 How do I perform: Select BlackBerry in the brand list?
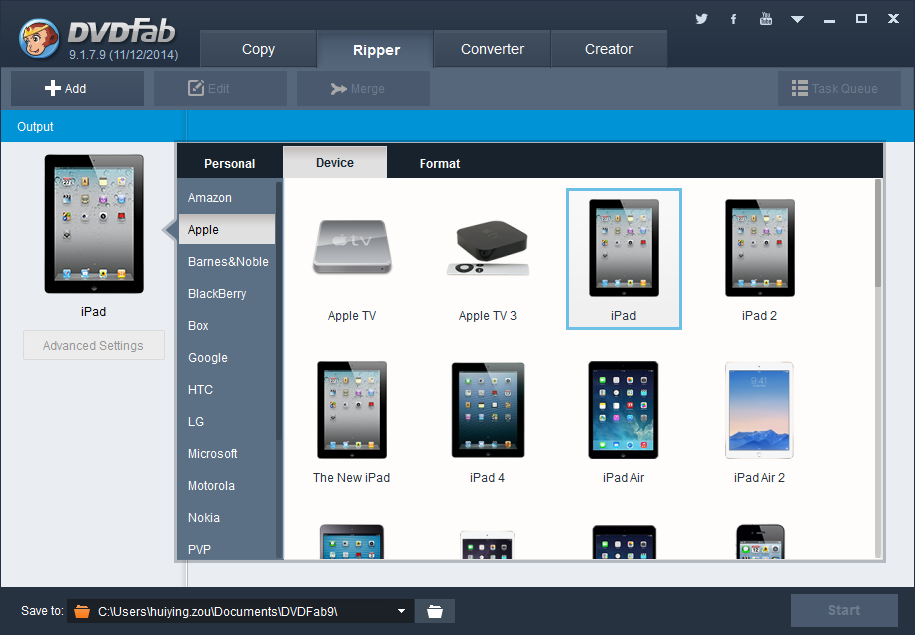pos(226,294)
